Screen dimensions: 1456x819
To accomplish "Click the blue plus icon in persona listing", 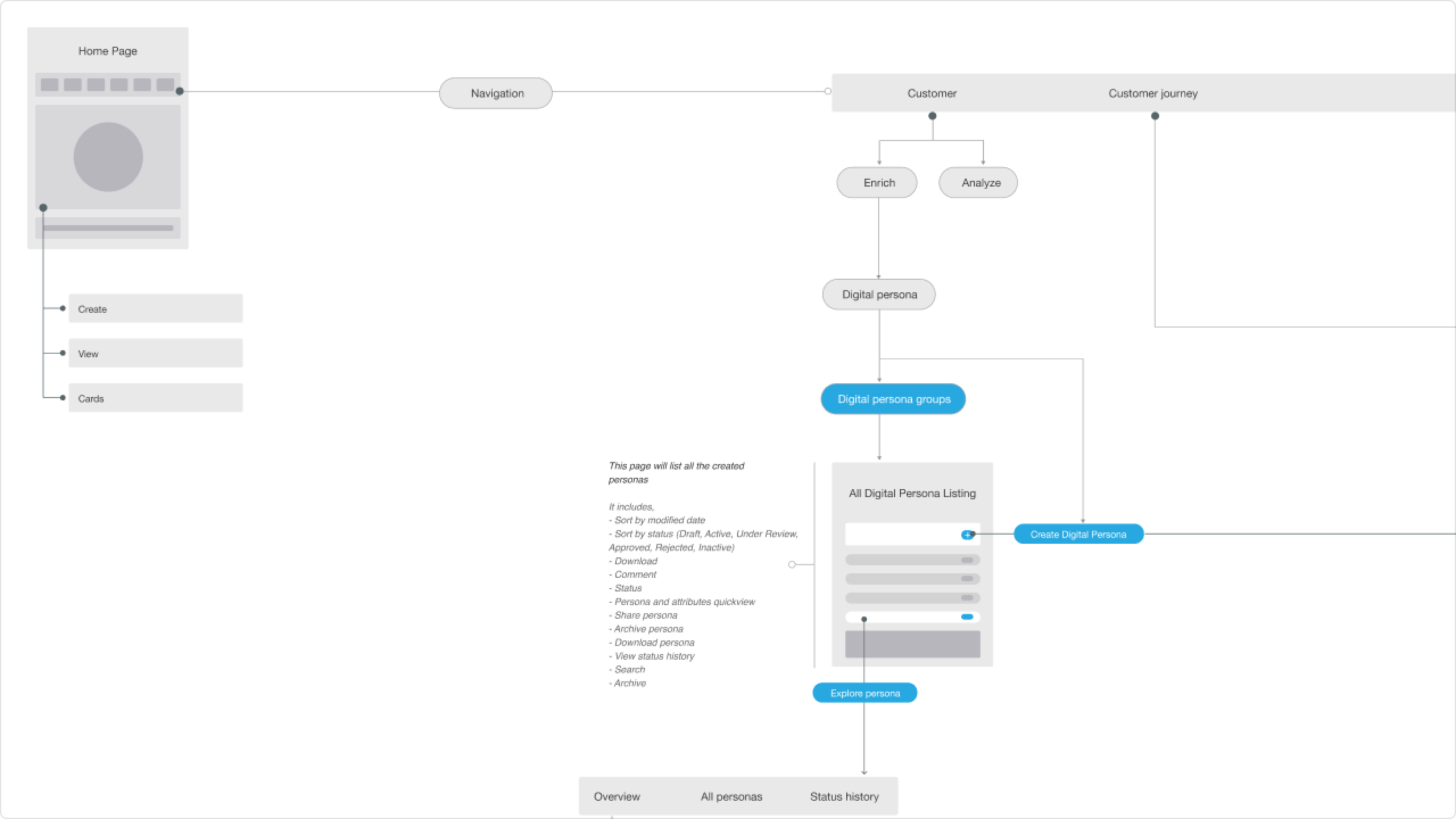I will (x=967, y=535).
